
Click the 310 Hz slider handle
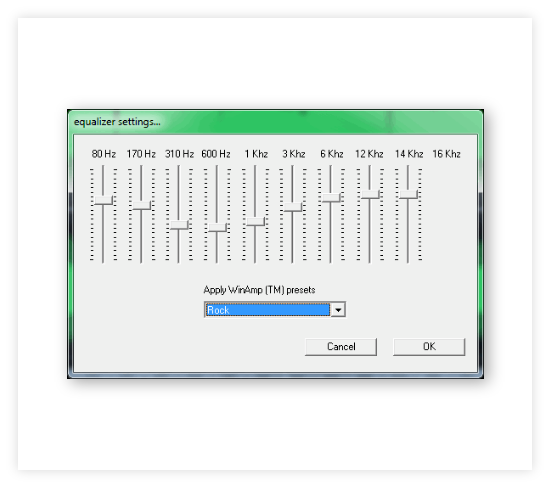179,225
